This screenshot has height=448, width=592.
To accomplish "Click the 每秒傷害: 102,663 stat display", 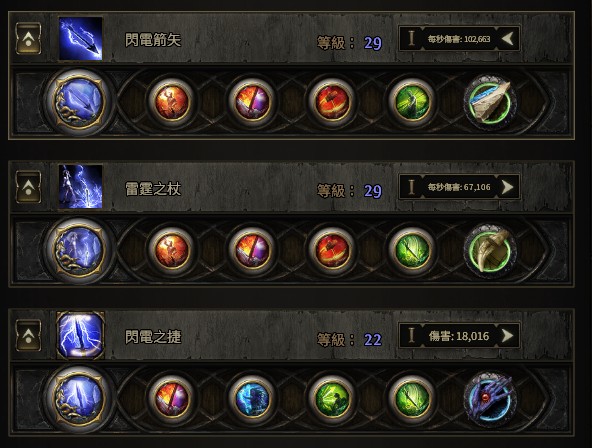I will point(459,38).
